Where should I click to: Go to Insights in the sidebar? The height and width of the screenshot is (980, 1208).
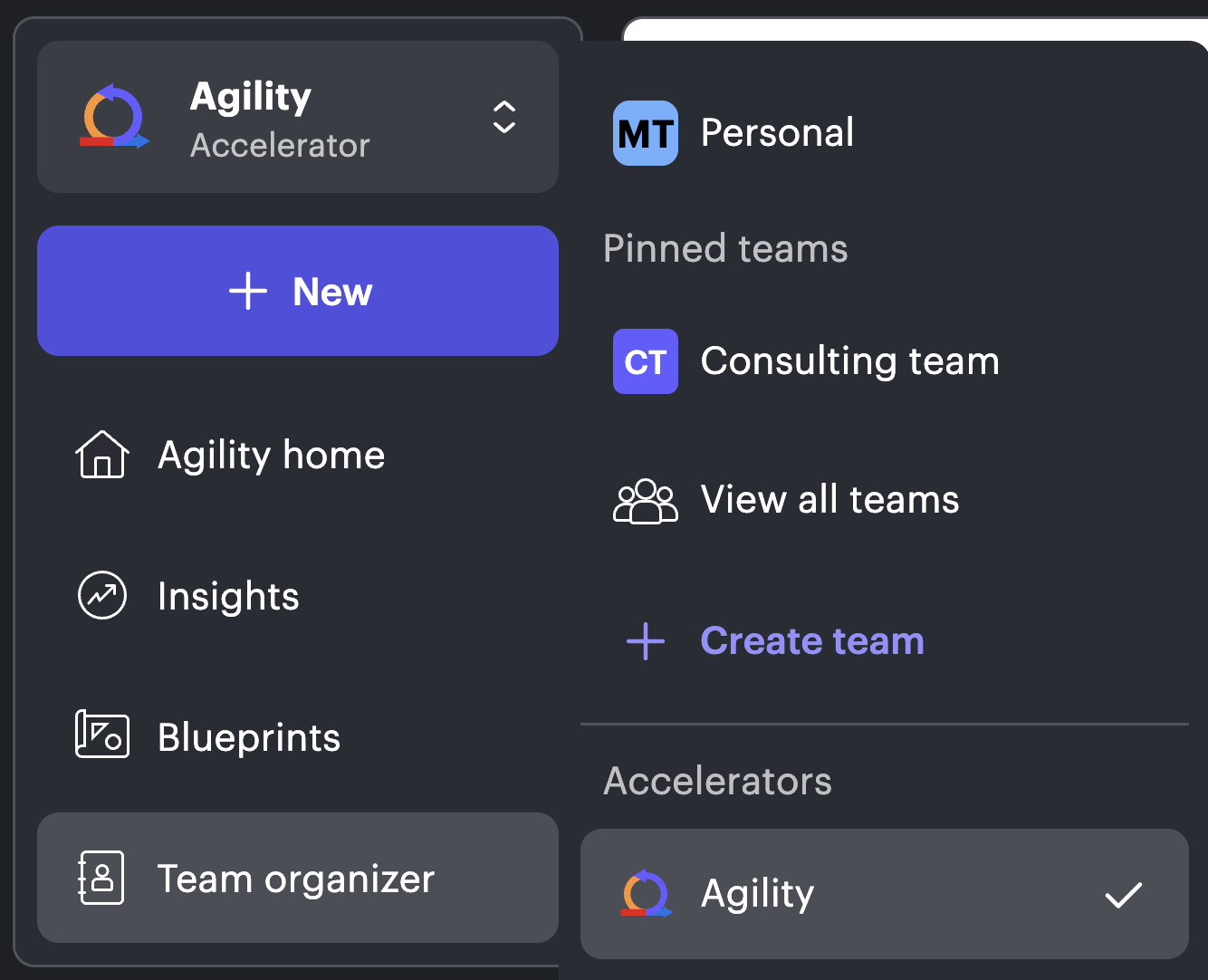pos(228,596)
